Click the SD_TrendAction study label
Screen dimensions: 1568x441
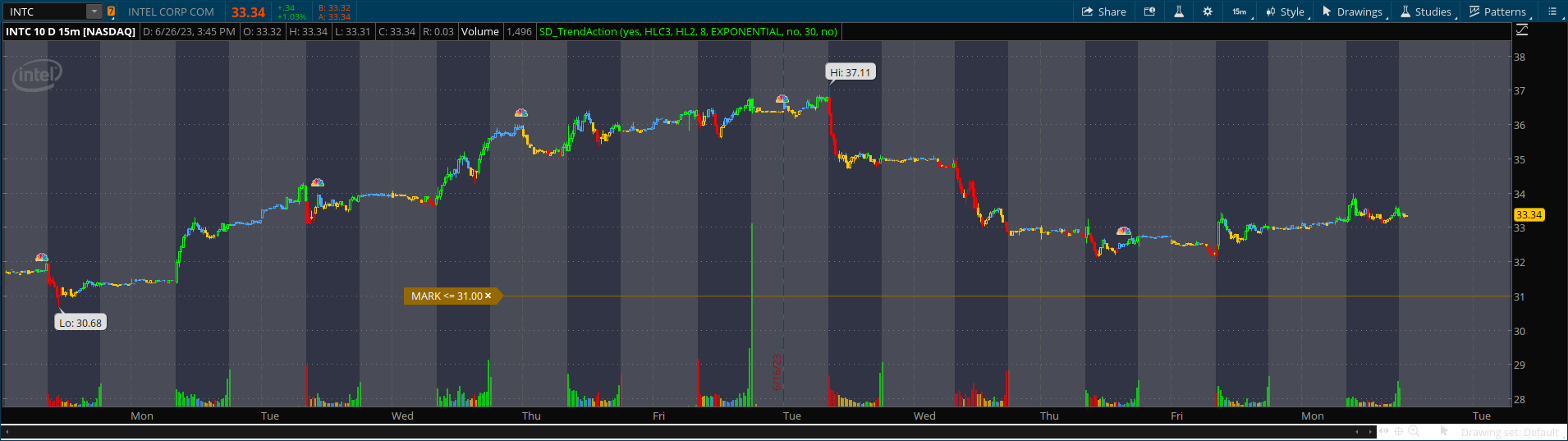pos(688,31)
